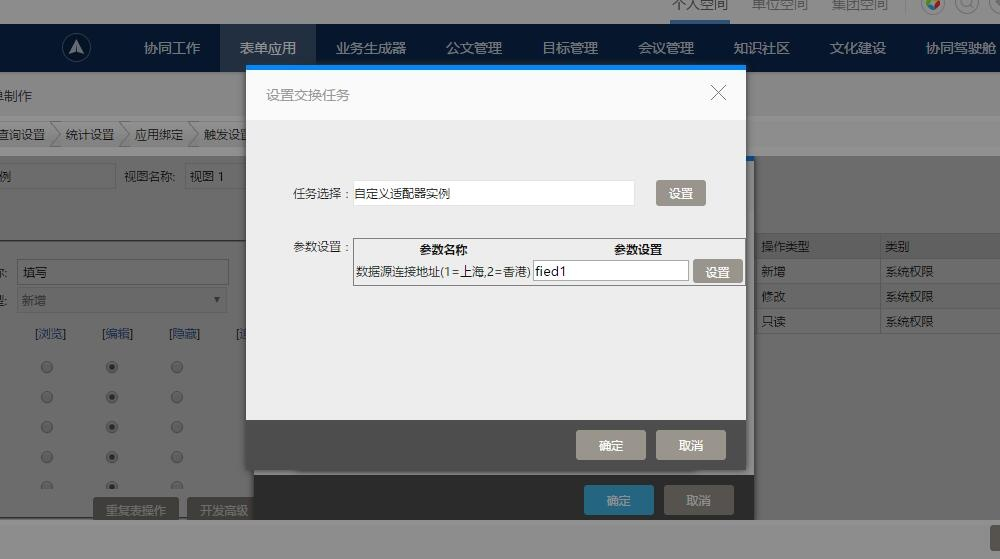1000x559 pixels.
Task: Click the 操作类型 column header
Action: point(785,247)
